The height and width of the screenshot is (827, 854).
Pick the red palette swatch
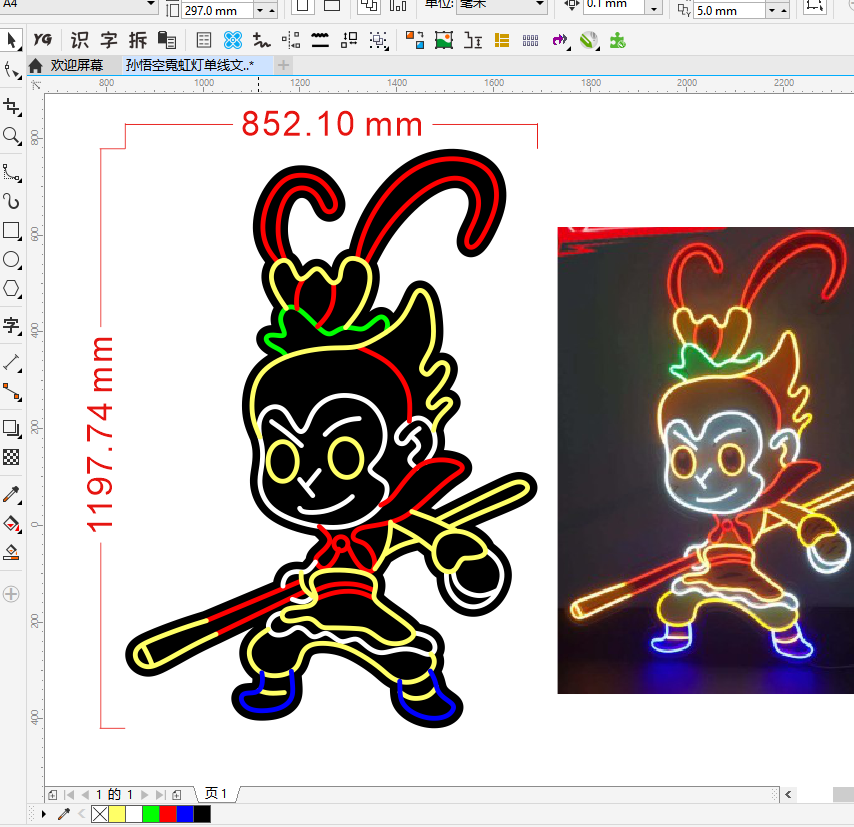(168, 814)
